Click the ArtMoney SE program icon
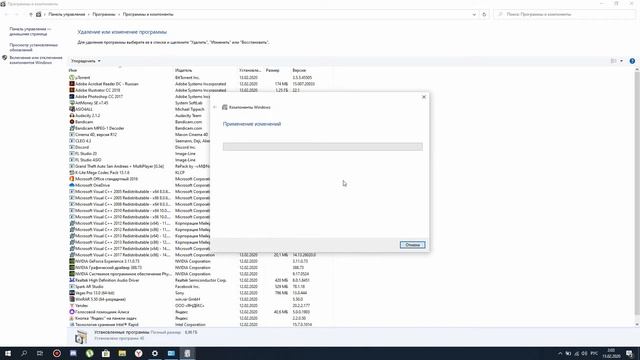The width and height of the screenshot is (640, 360). [x=72, y=102]
